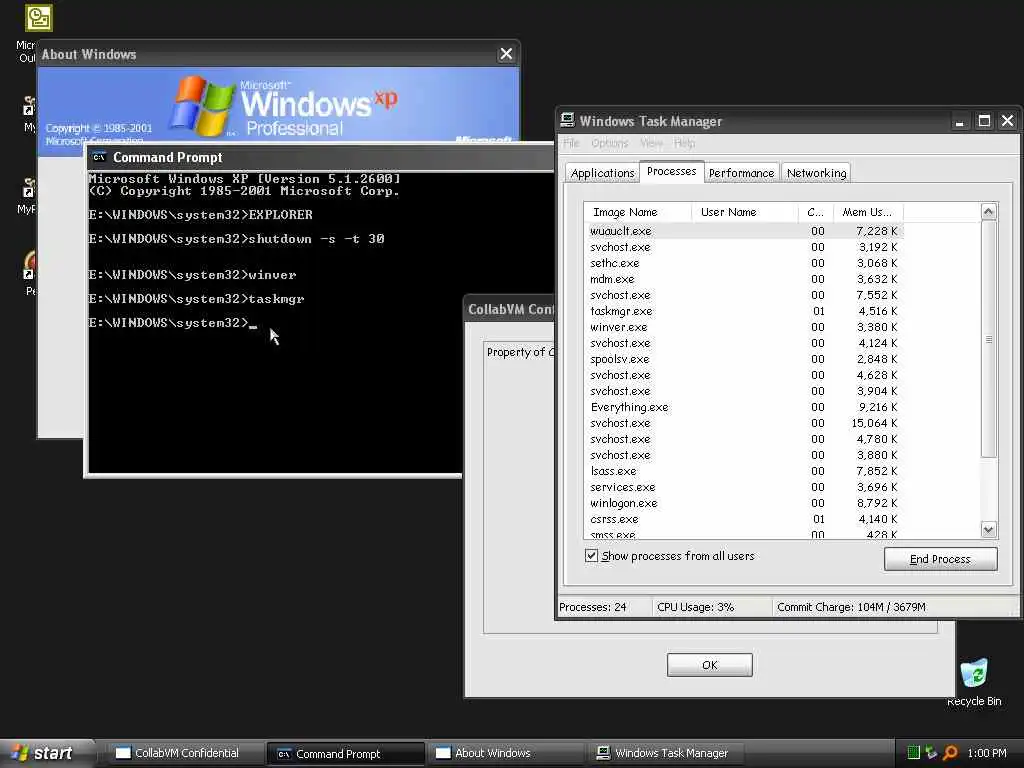
Task: Click the End Process button
Action: coord(940,559)
